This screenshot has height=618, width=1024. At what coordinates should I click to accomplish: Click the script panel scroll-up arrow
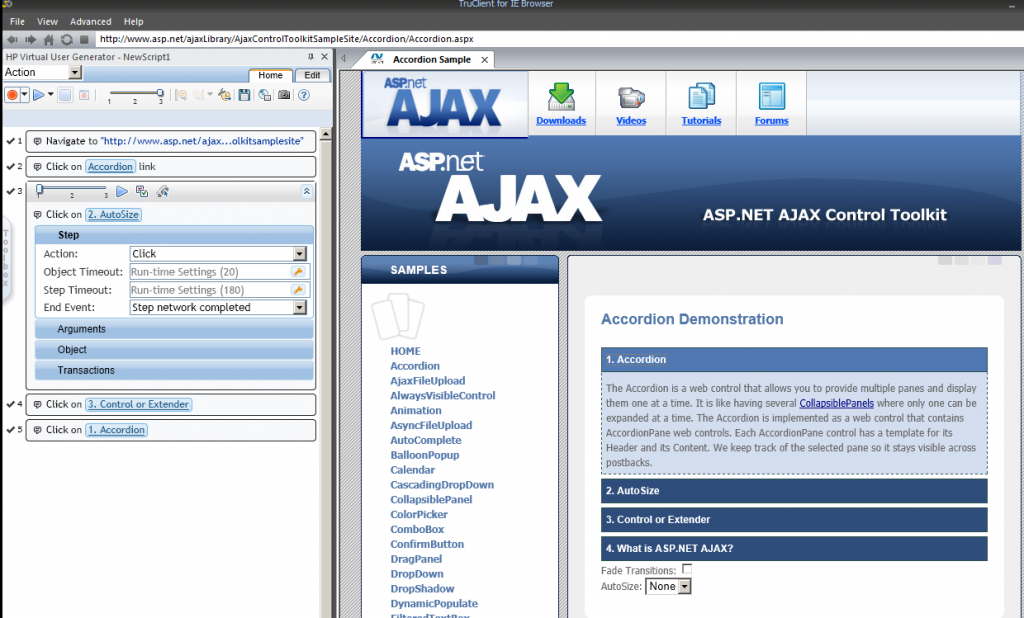tap(325, 134)
